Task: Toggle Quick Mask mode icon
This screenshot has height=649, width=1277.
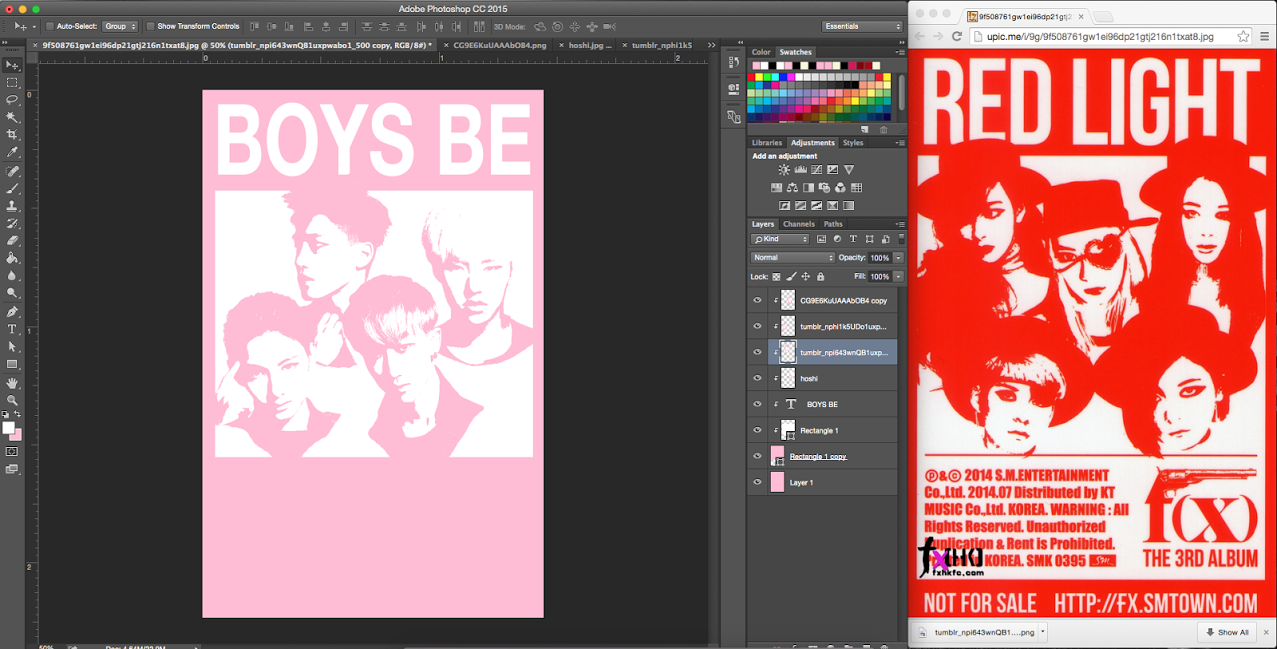Action: pyautogui.click(x=12, y=452)
